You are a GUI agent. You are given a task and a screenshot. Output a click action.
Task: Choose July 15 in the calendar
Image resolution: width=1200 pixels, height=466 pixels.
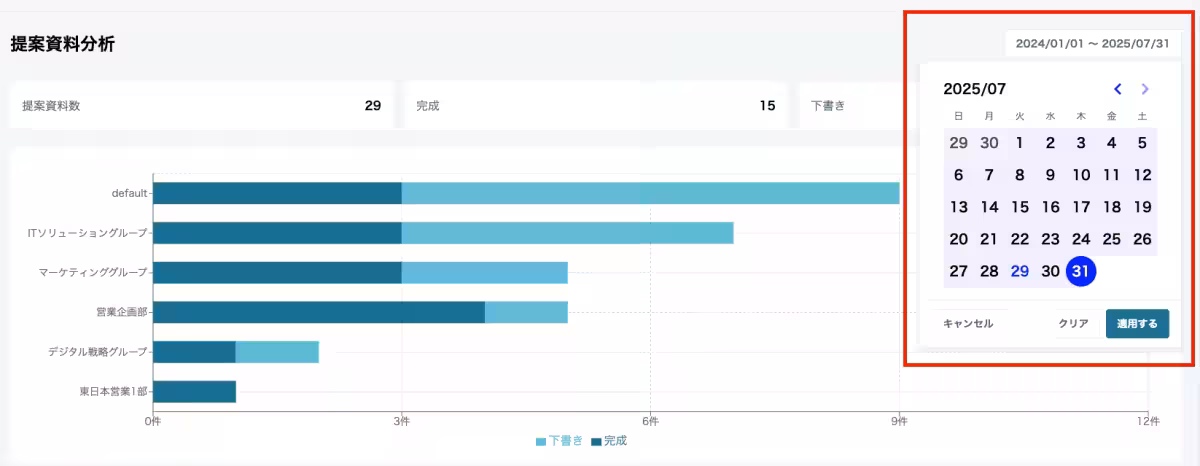(x=1020, y=207)
